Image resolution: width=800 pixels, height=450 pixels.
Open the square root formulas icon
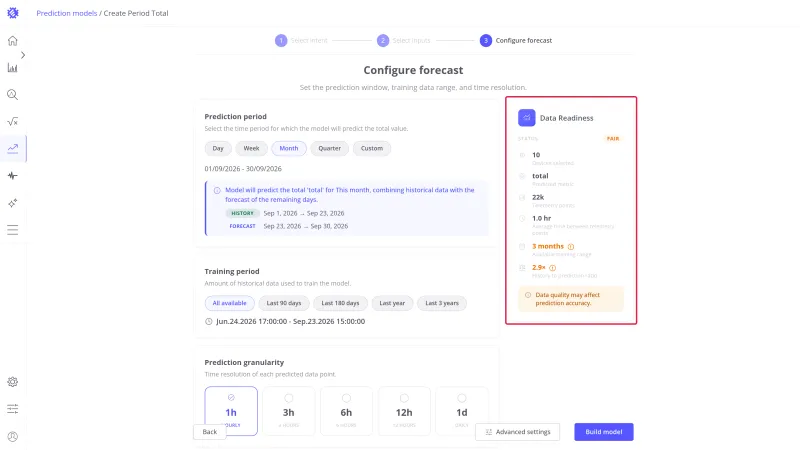click(13, 121)
